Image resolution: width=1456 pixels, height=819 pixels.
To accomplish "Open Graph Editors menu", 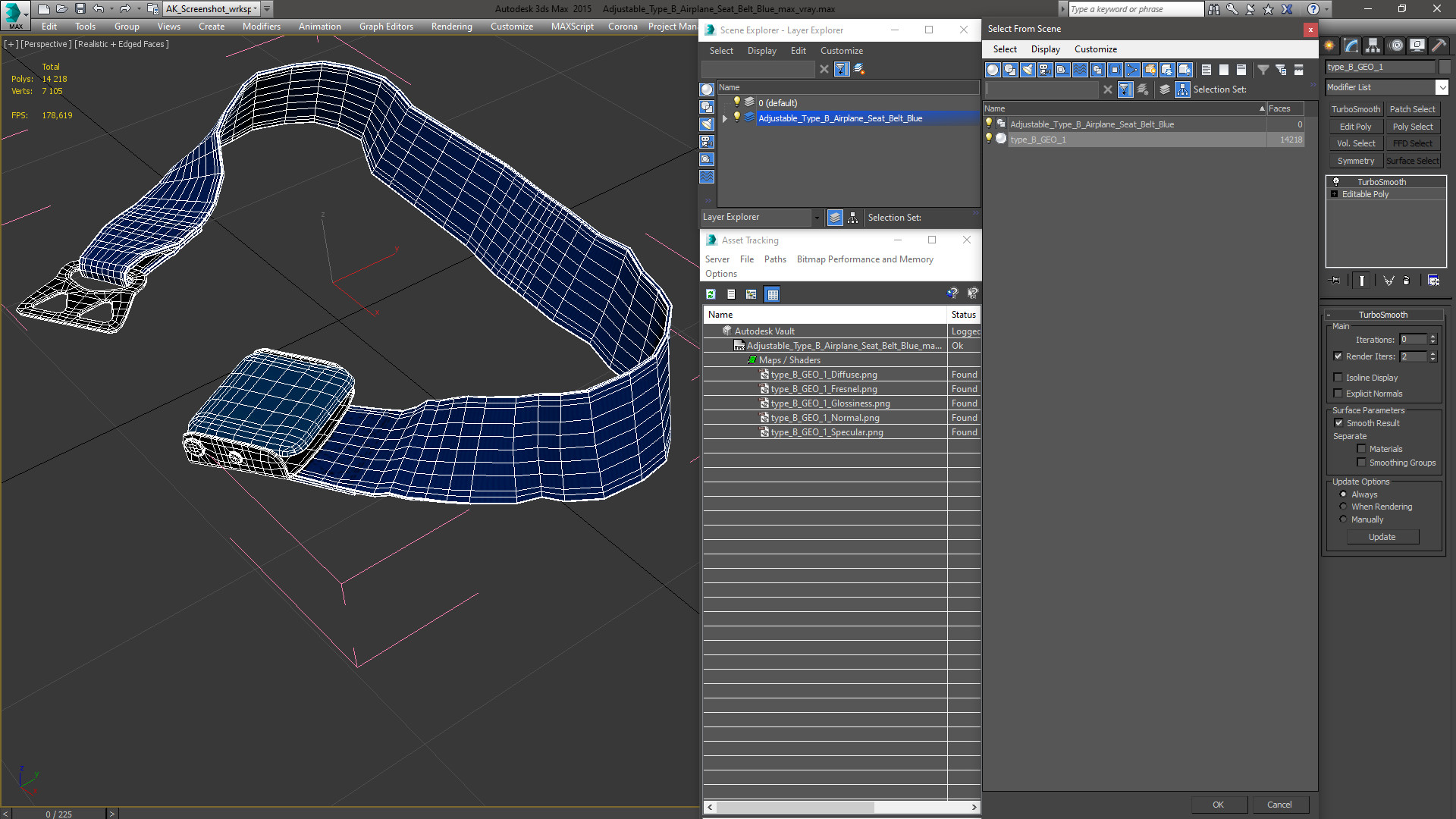I will point(386,27).
